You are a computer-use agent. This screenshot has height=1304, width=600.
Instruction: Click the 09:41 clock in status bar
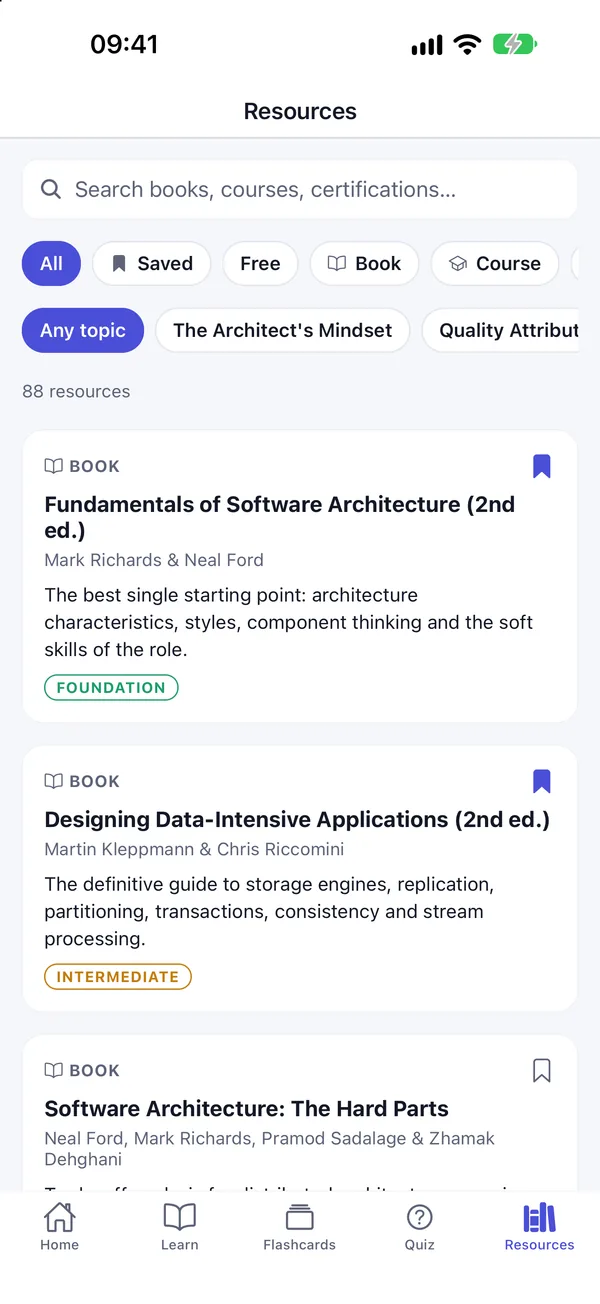click(x=124, y=44)
